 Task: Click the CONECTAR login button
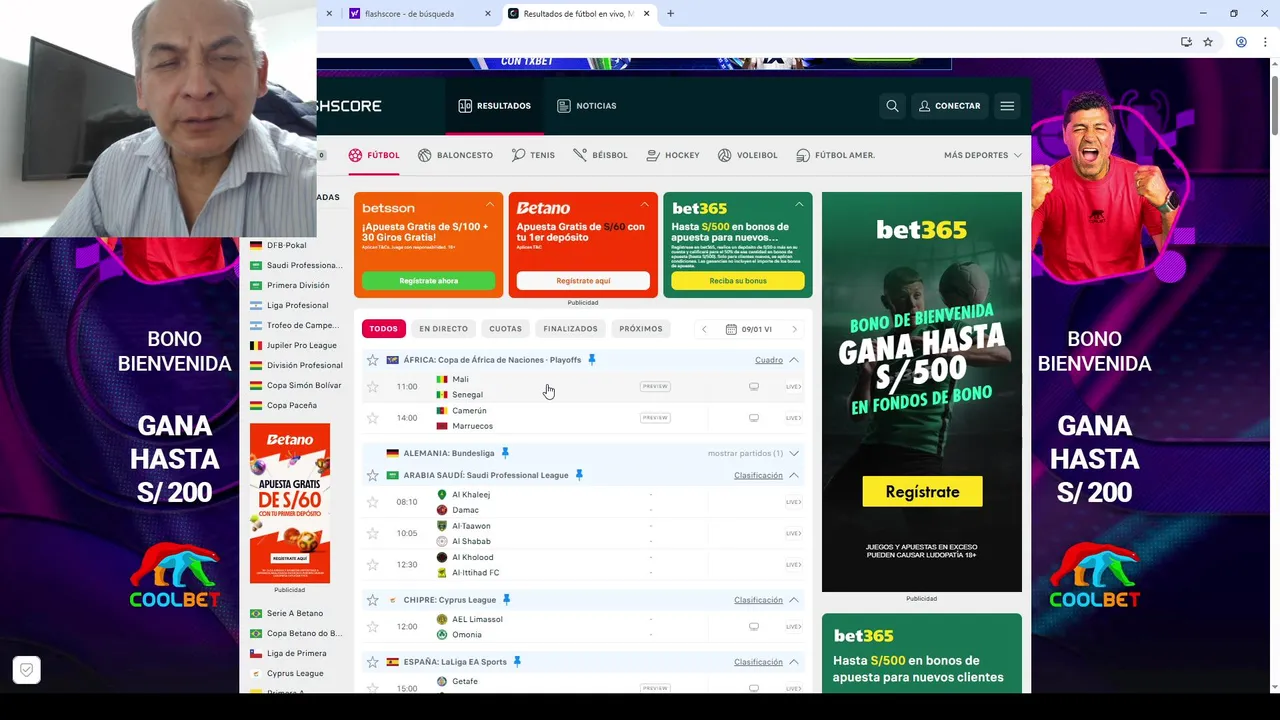point(950,106)
